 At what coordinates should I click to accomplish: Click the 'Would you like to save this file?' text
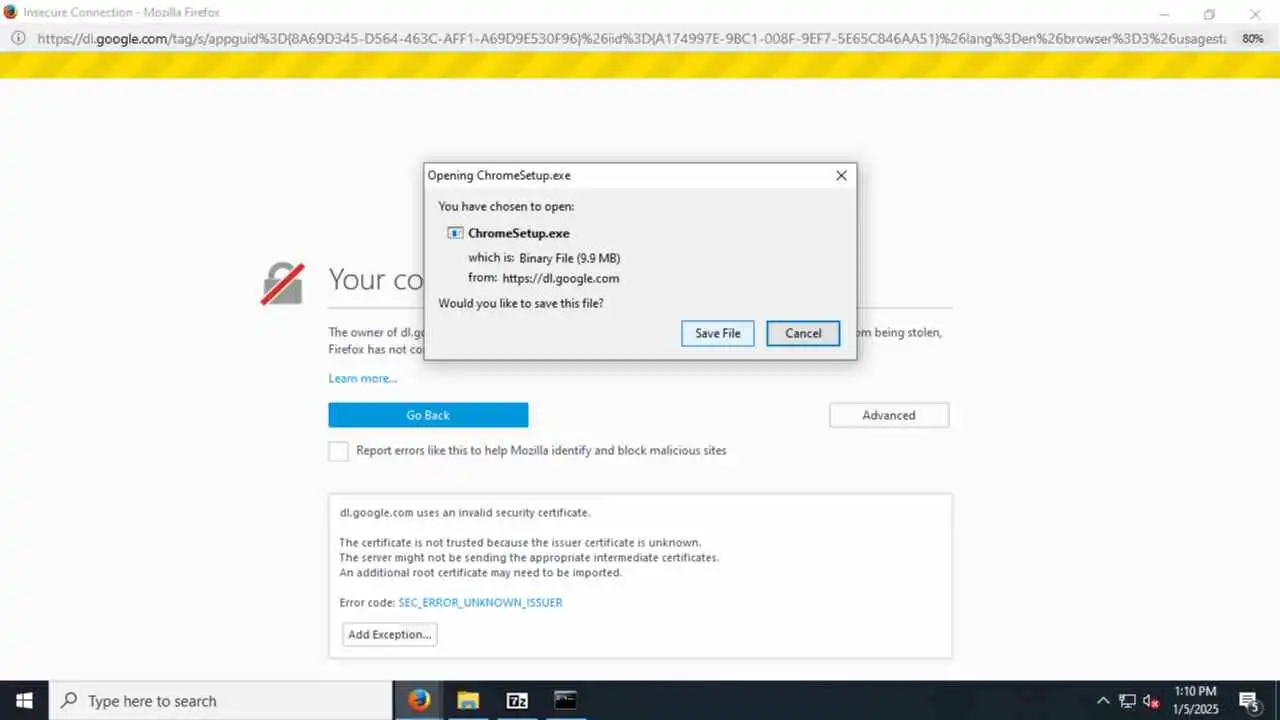pyautogui.click(x=521, y=303)
